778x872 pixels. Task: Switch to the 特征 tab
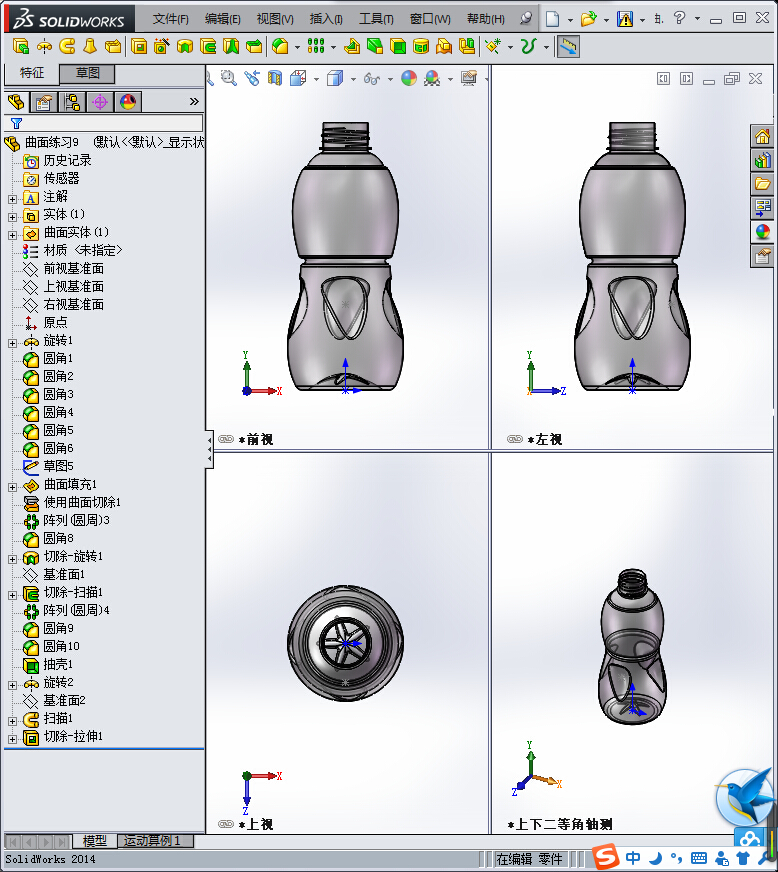32,73
